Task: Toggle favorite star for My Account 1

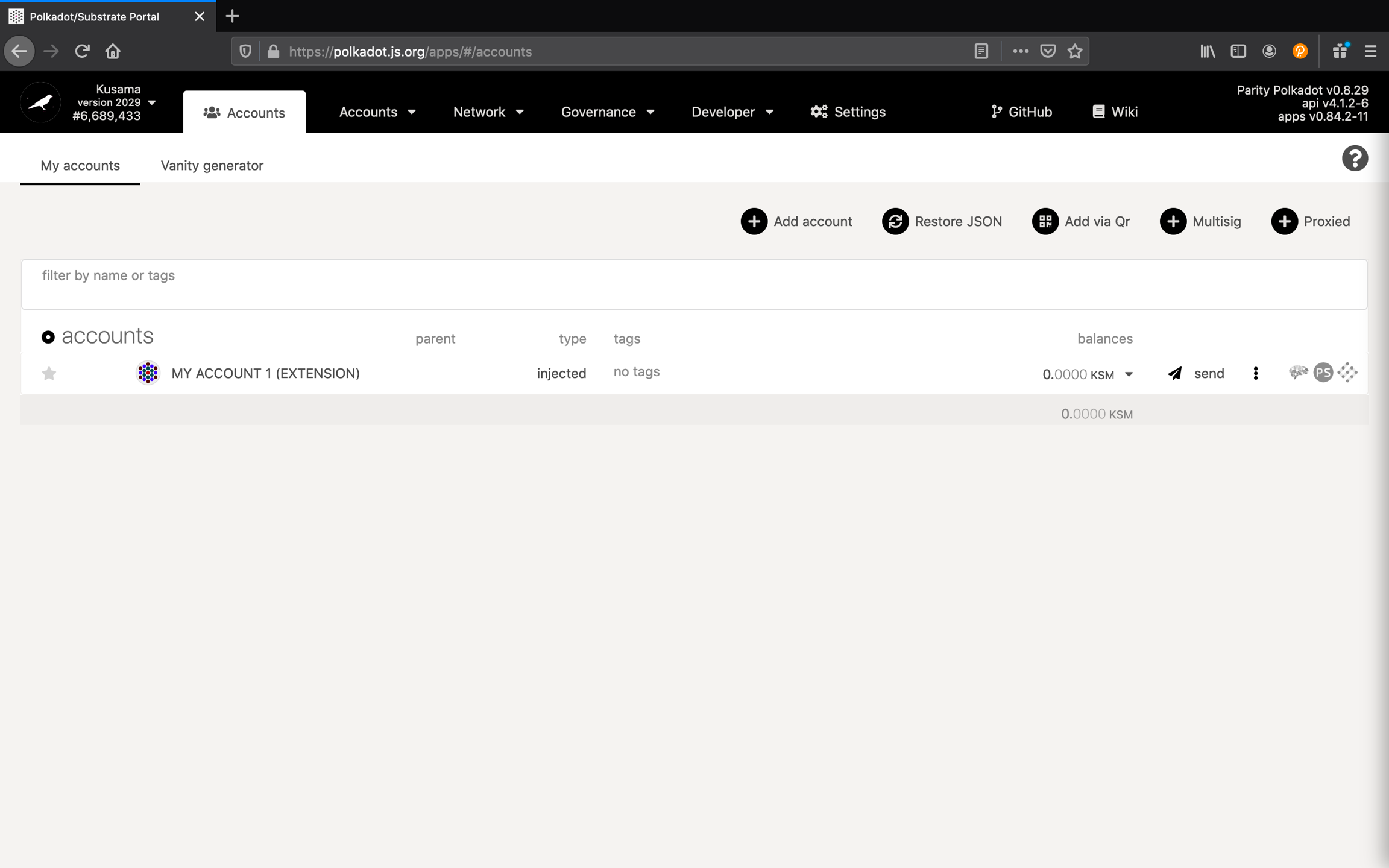Action: click(x=49, y=374)
